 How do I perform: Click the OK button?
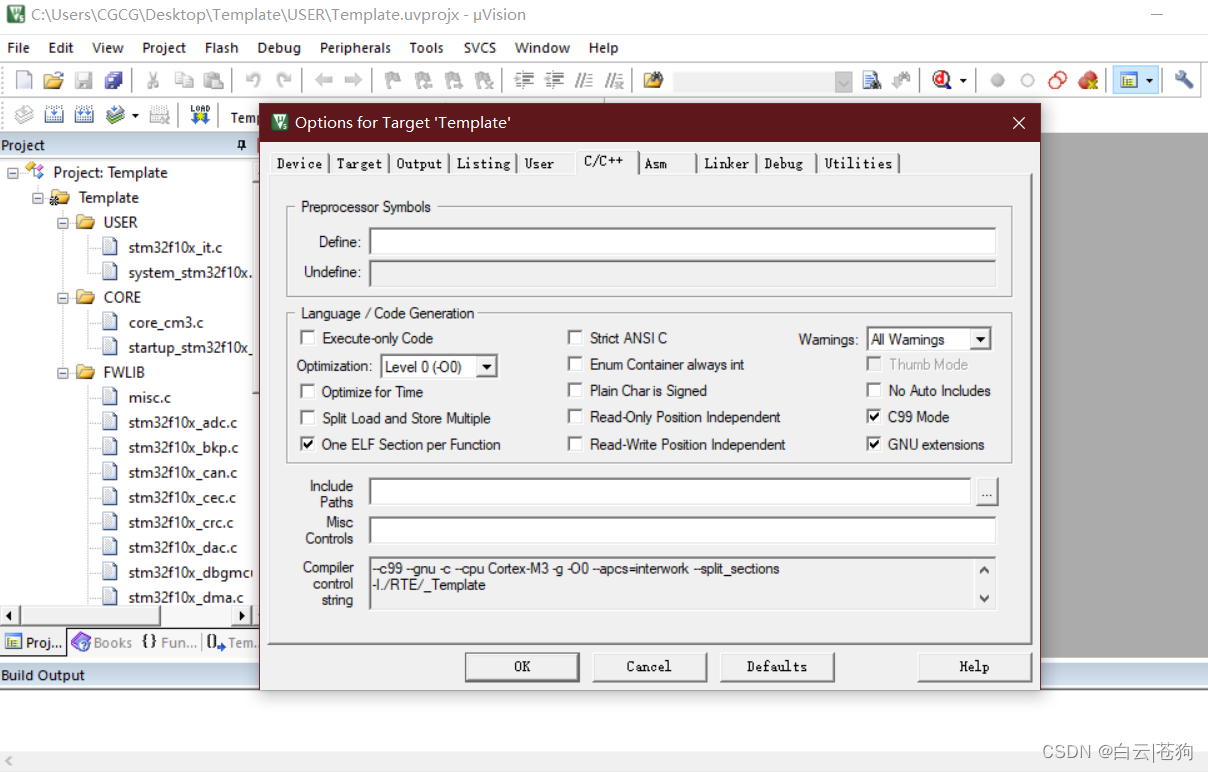[x=522, y=666]
